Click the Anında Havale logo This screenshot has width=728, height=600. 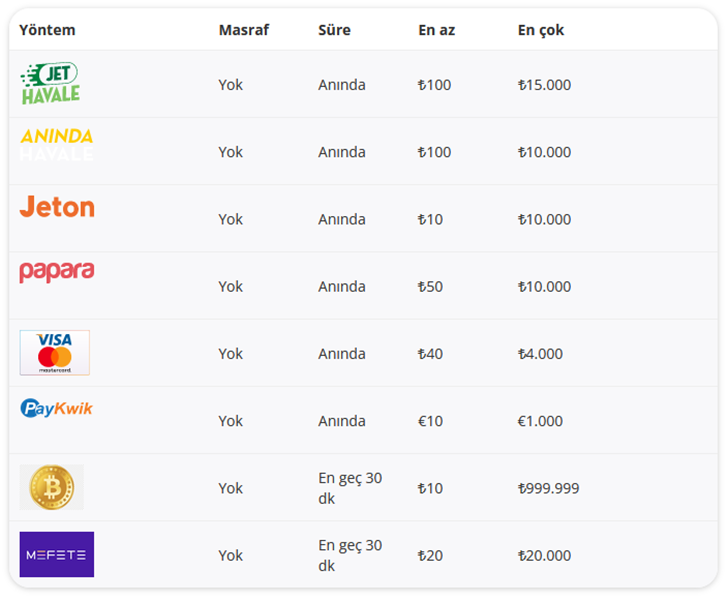[57, 144]
